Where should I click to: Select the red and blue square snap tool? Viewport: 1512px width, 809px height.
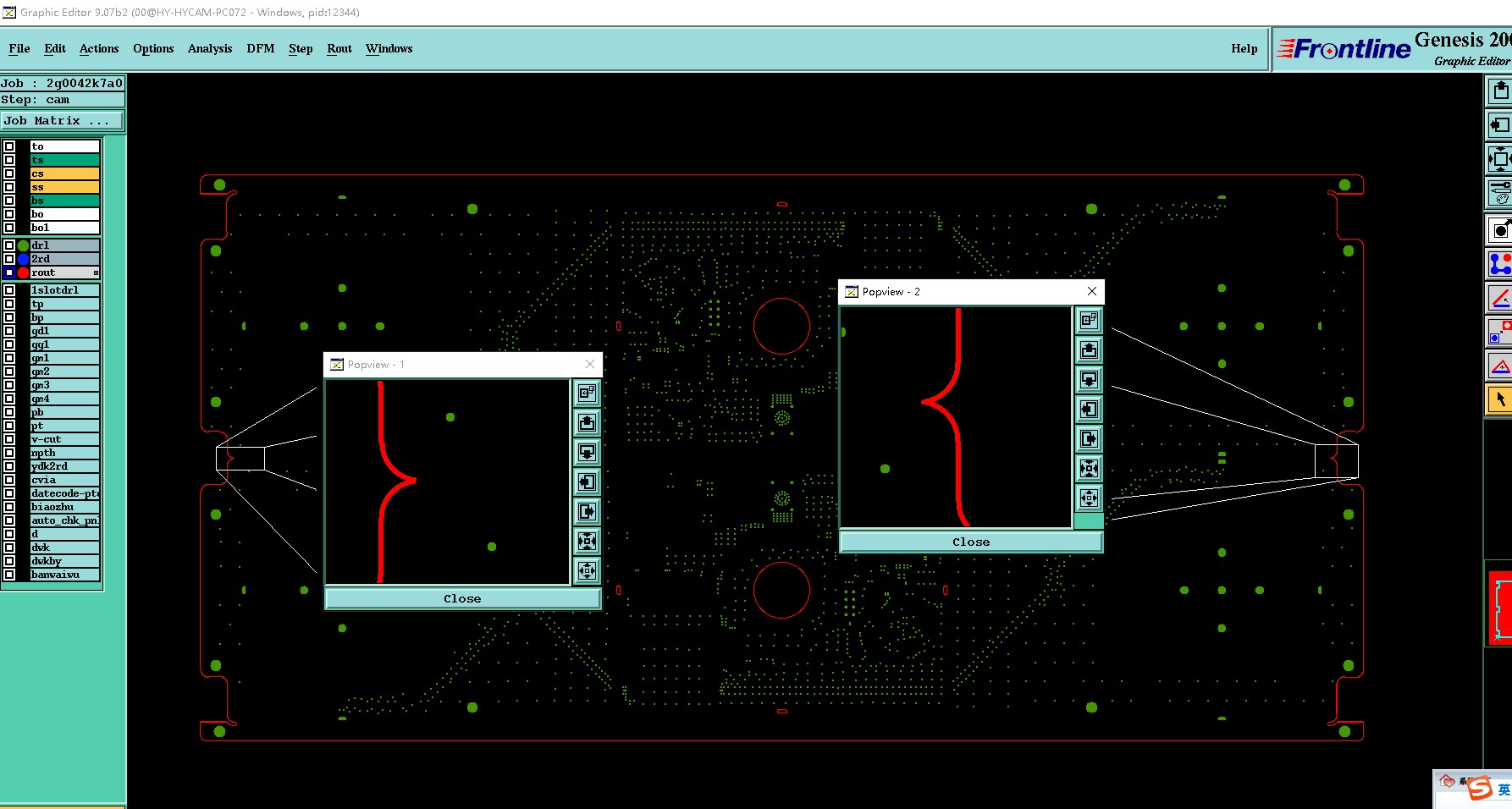point(1500,332)
